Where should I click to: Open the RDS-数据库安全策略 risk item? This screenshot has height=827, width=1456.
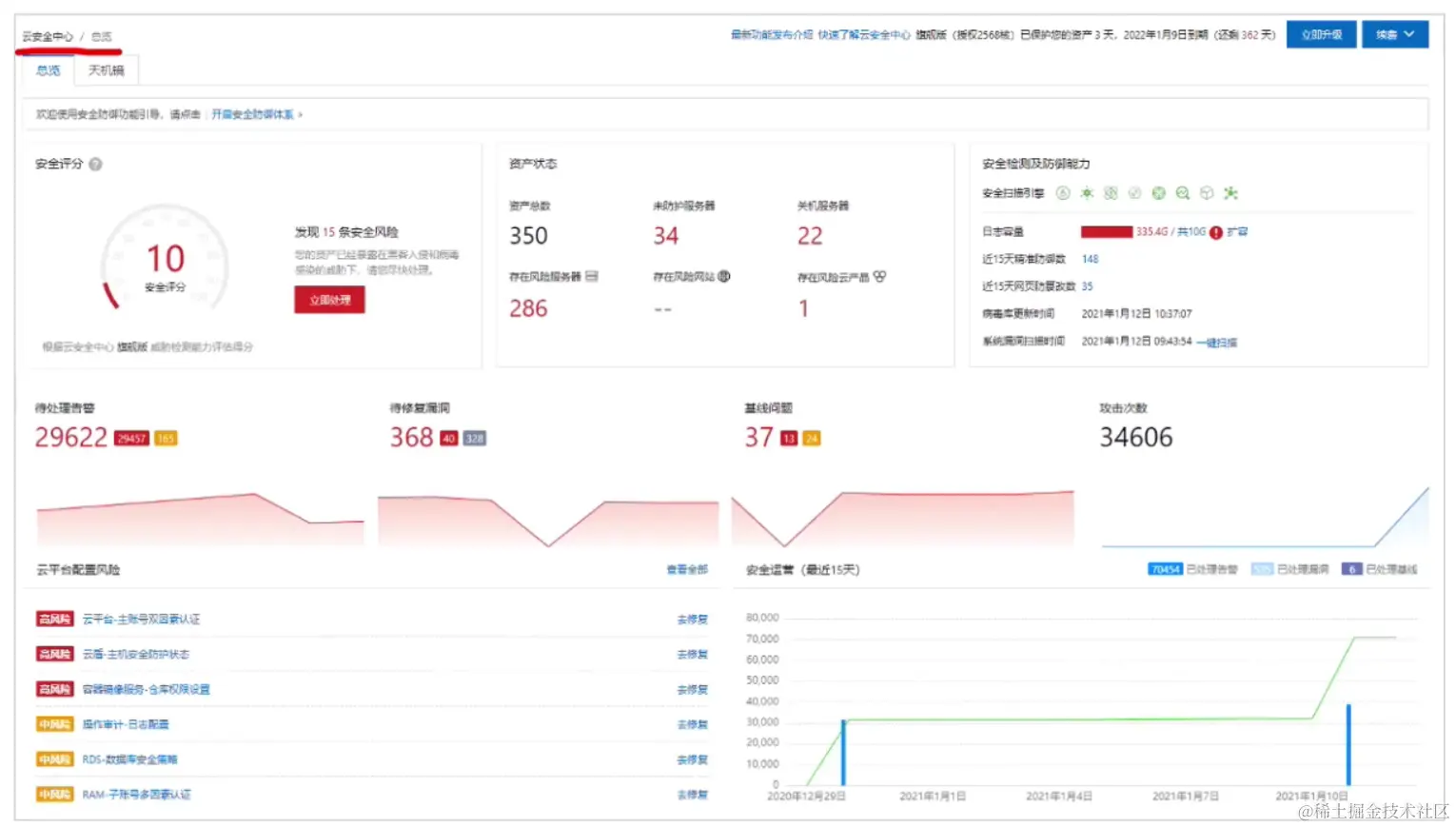tap(129, 760)
